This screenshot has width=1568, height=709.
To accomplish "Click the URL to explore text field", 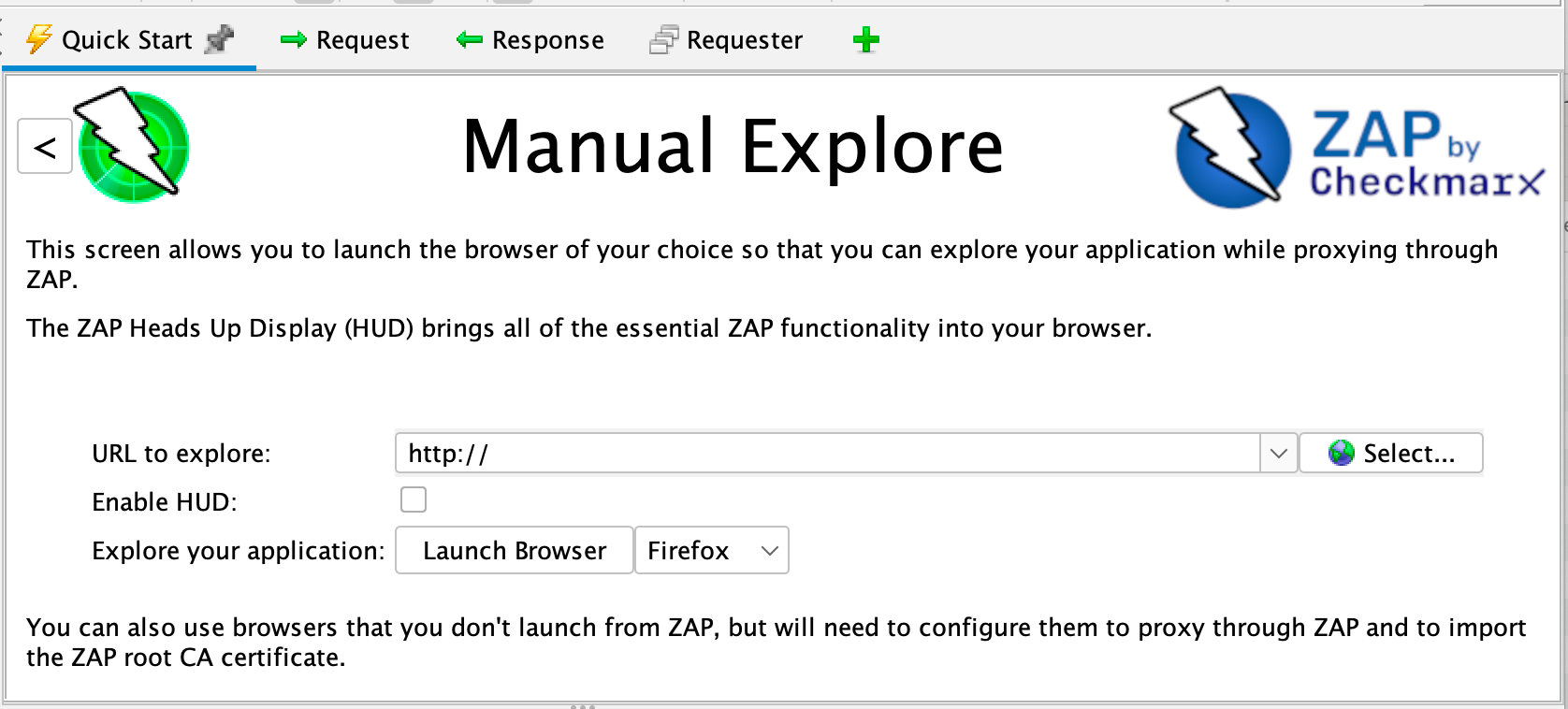I will [827, 454].
